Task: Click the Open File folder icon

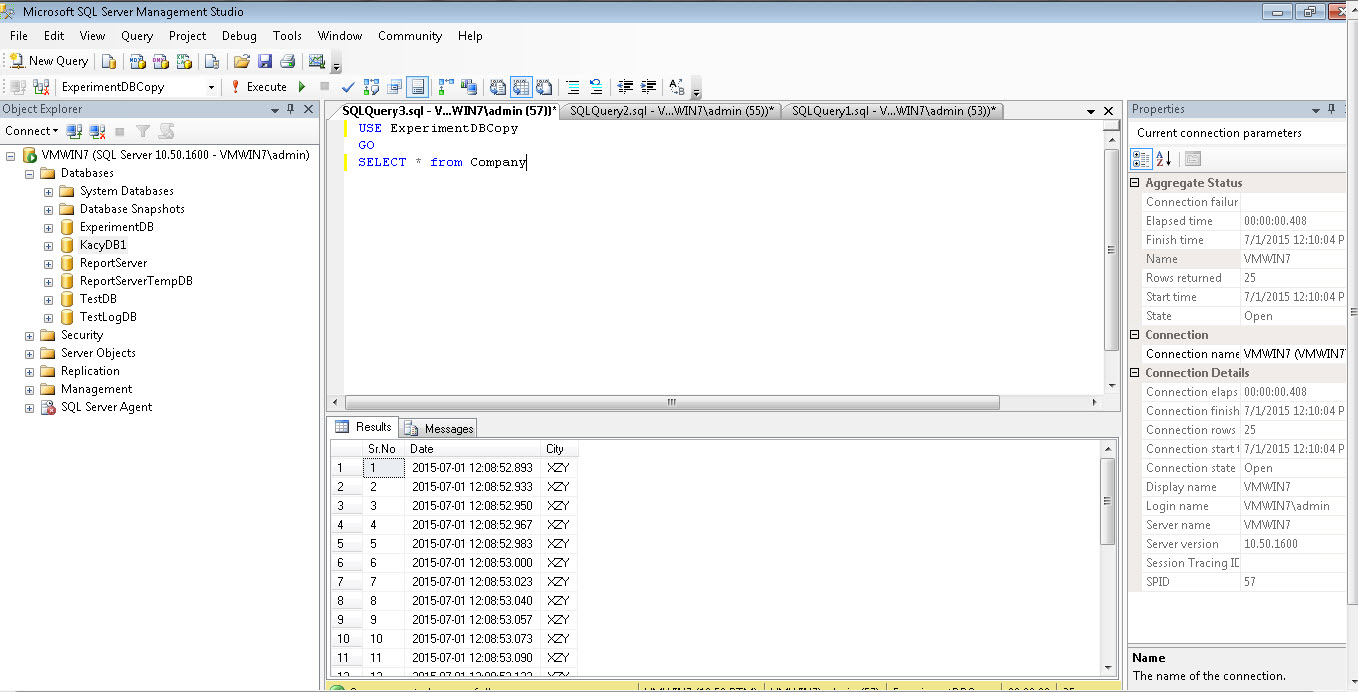Action: point(241,61)
